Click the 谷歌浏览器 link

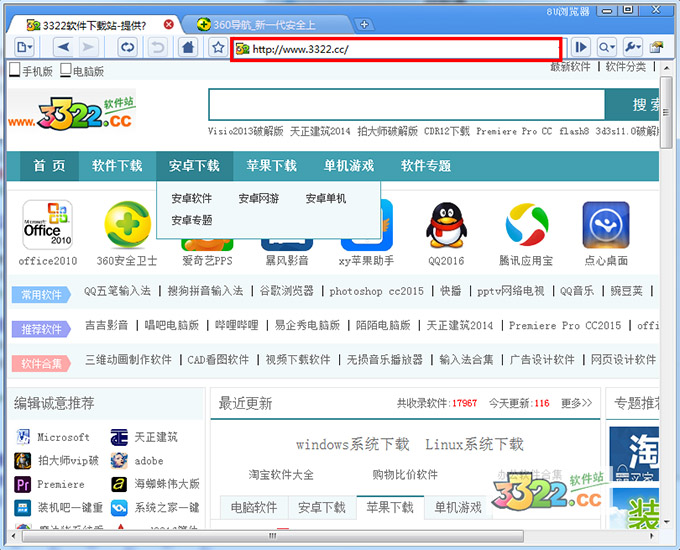[287, 291]
